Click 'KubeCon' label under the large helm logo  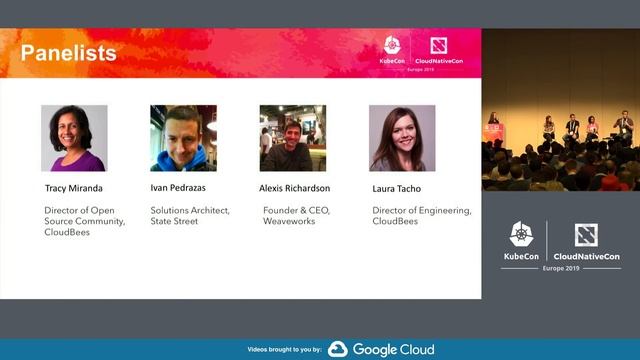[x=521, y=256]
